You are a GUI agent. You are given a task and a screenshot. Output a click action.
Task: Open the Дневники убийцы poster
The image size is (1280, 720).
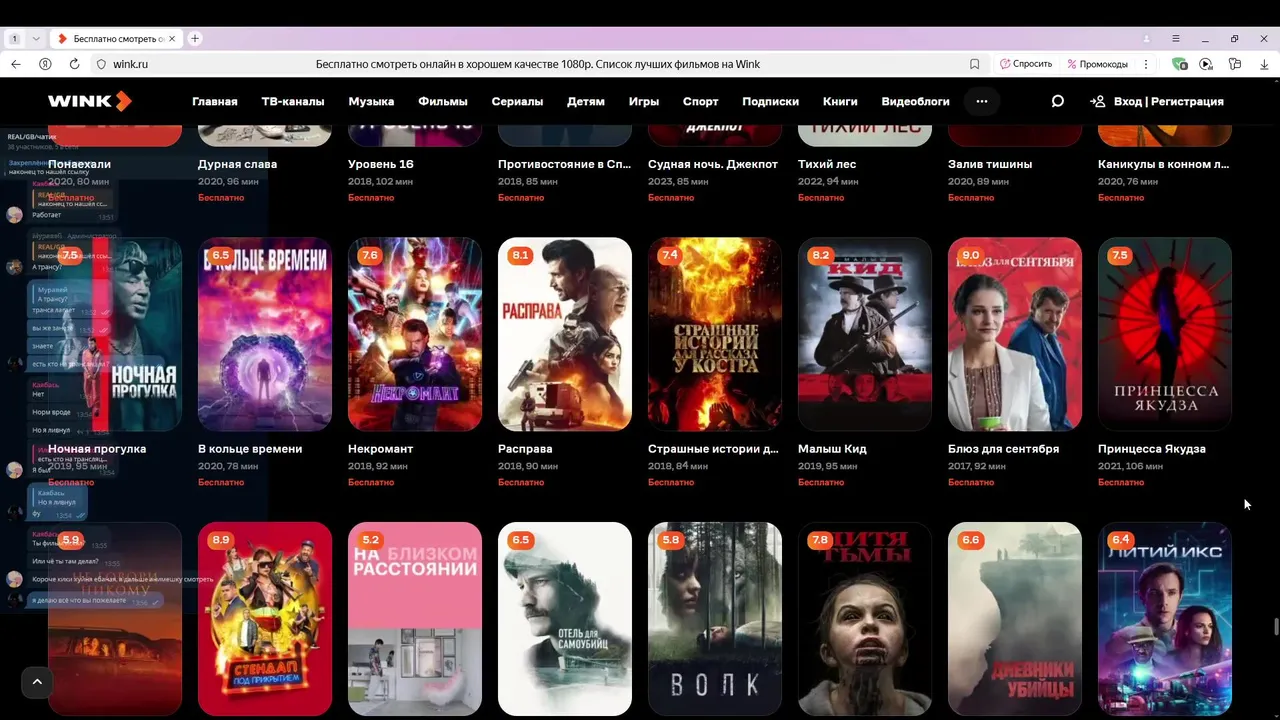point(1015,619)
